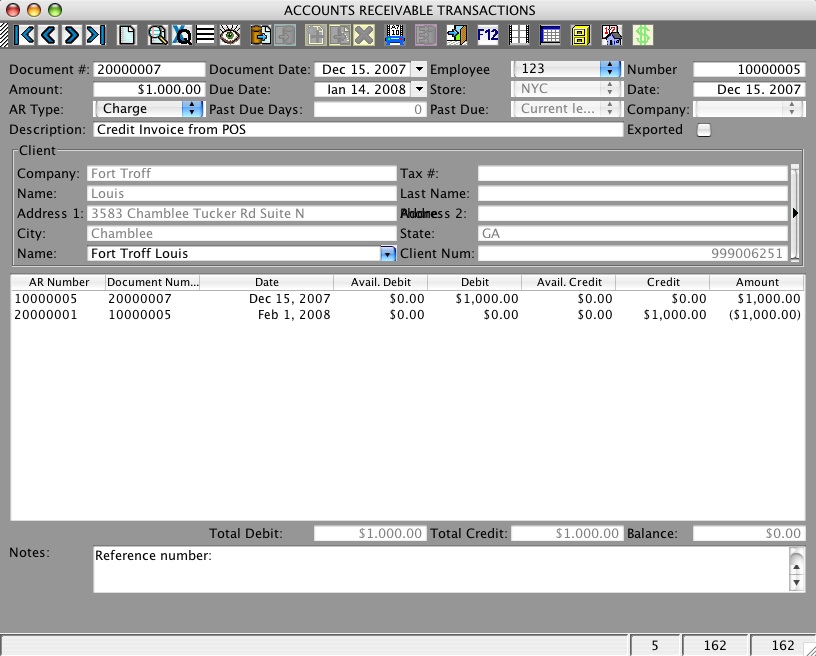Click the Notes text area
This screenshot has width=816, height=656.
(x=441, y=569)
